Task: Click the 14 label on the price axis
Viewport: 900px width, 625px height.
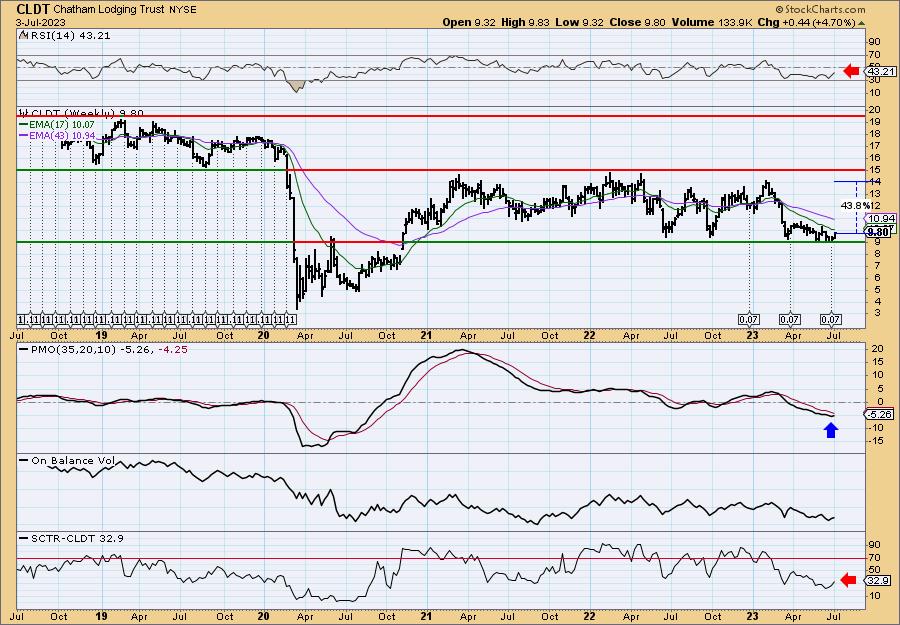Action: [x=876, y=181]
